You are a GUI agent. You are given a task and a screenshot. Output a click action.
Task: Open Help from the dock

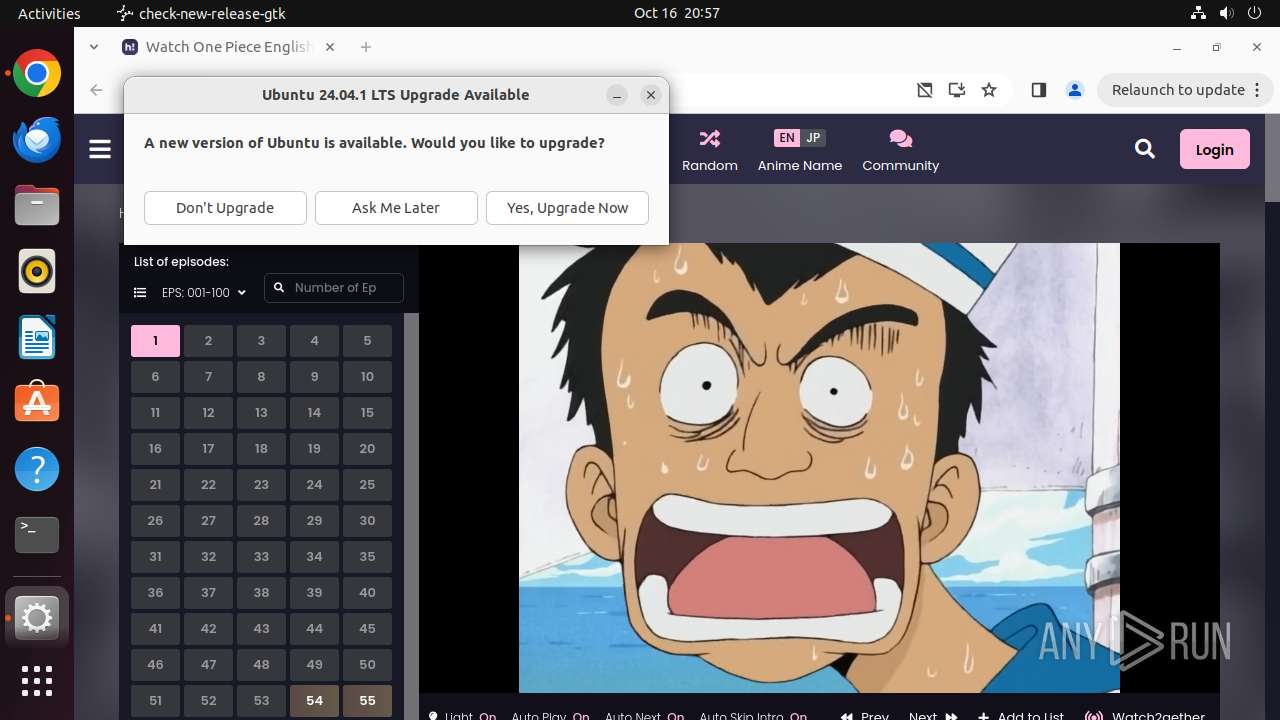click(x=37, y=469)
